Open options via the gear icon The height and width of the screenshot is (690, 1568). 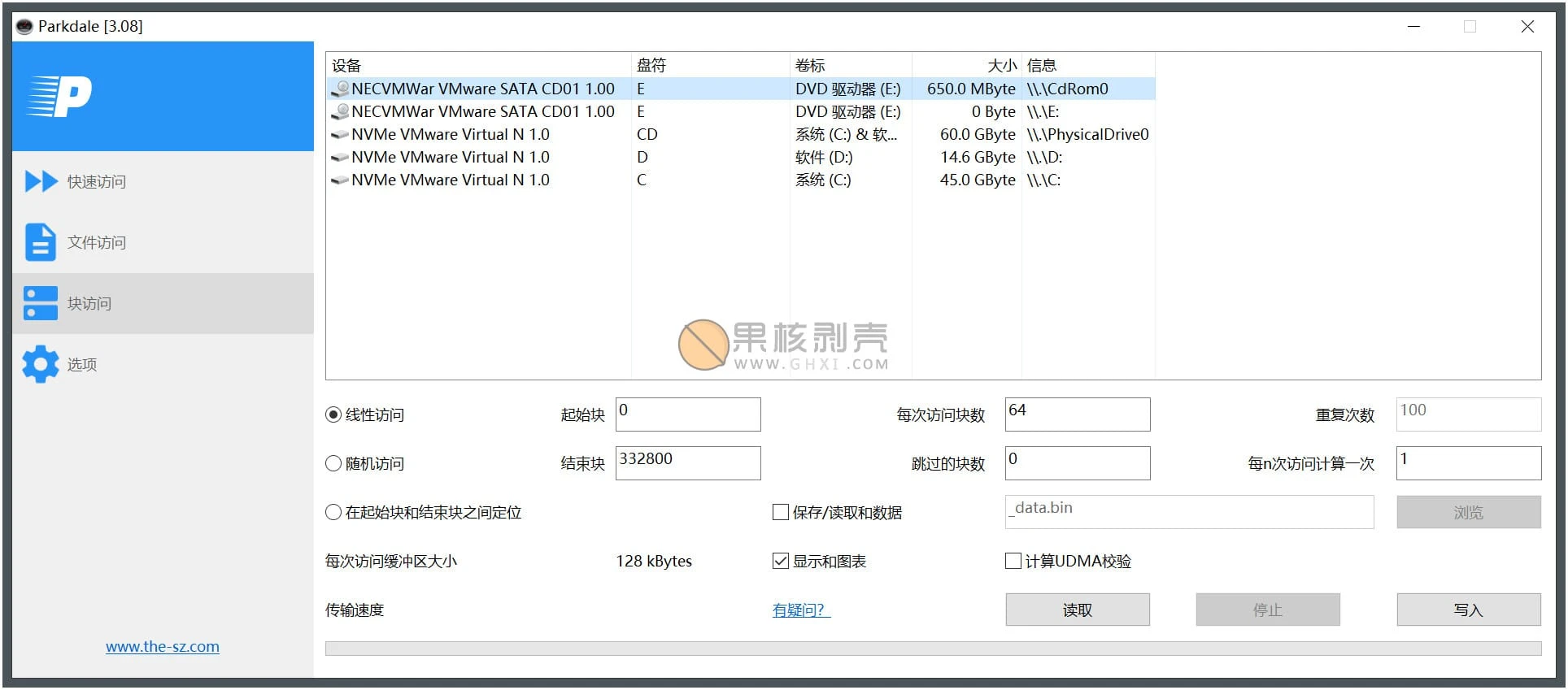(x=41, y=364)
